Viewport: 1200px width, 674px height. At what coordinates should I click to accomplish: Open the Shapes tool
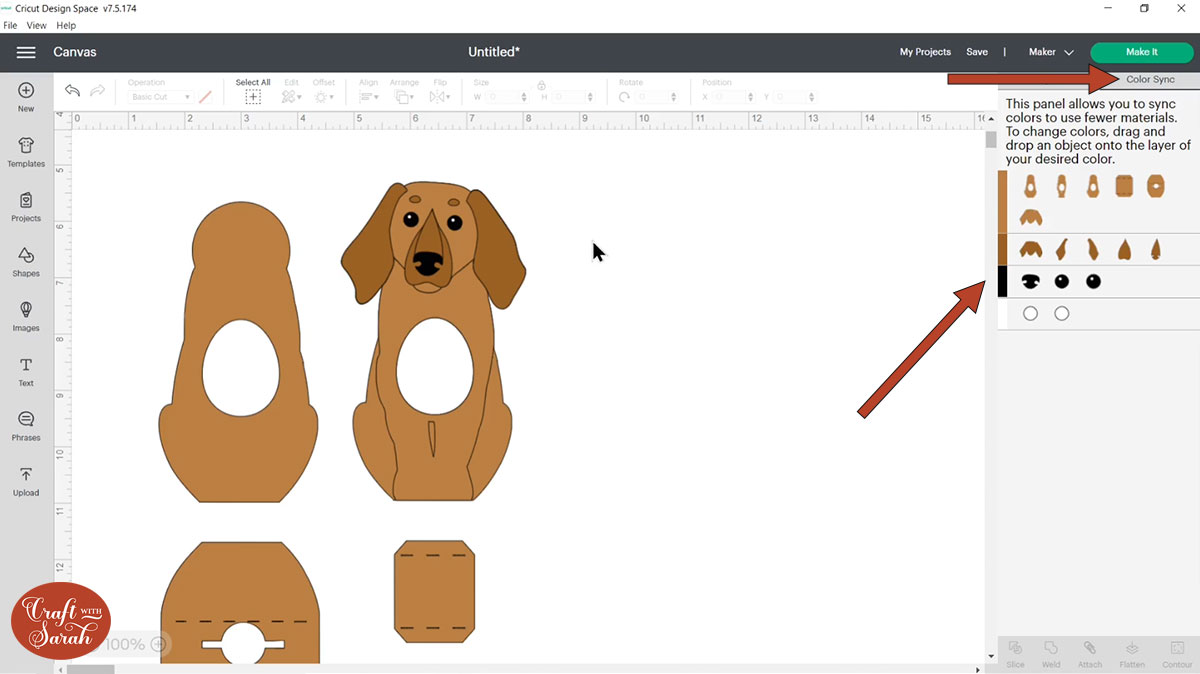[x=26, y=261]
